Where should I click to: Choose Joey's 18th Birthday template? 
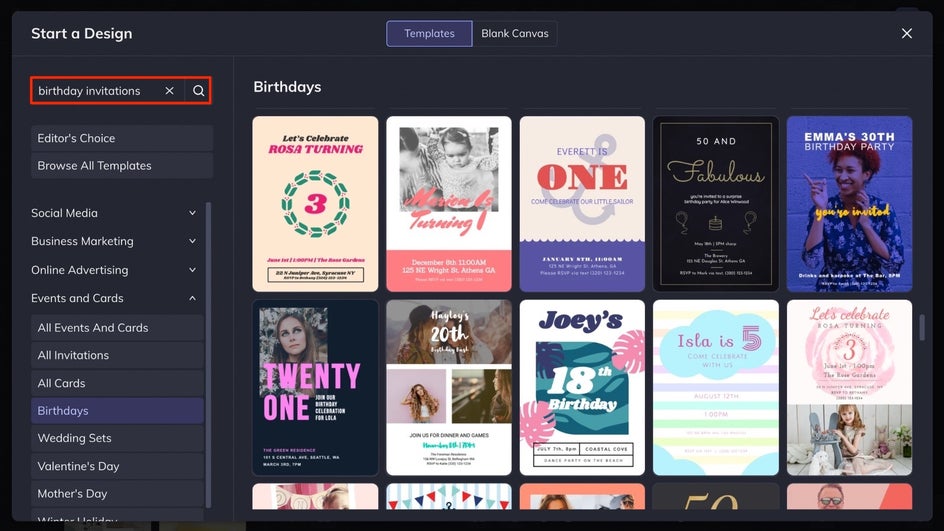click(582, 388)
